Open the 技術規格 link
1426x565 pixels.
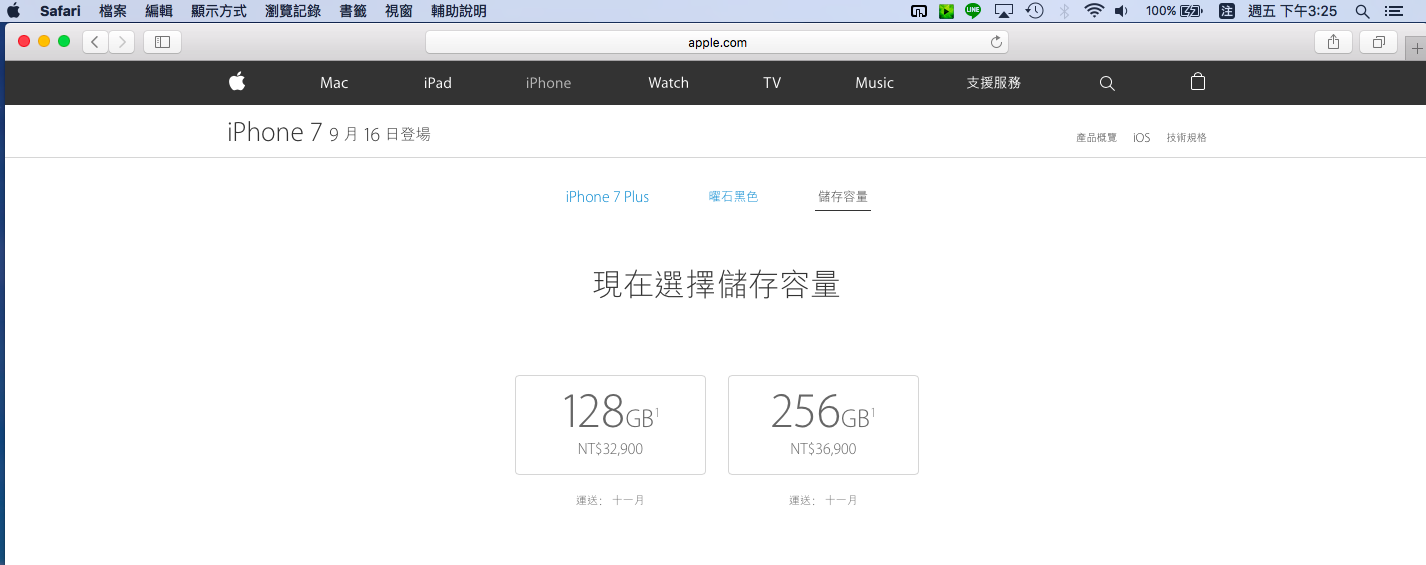1186,138
